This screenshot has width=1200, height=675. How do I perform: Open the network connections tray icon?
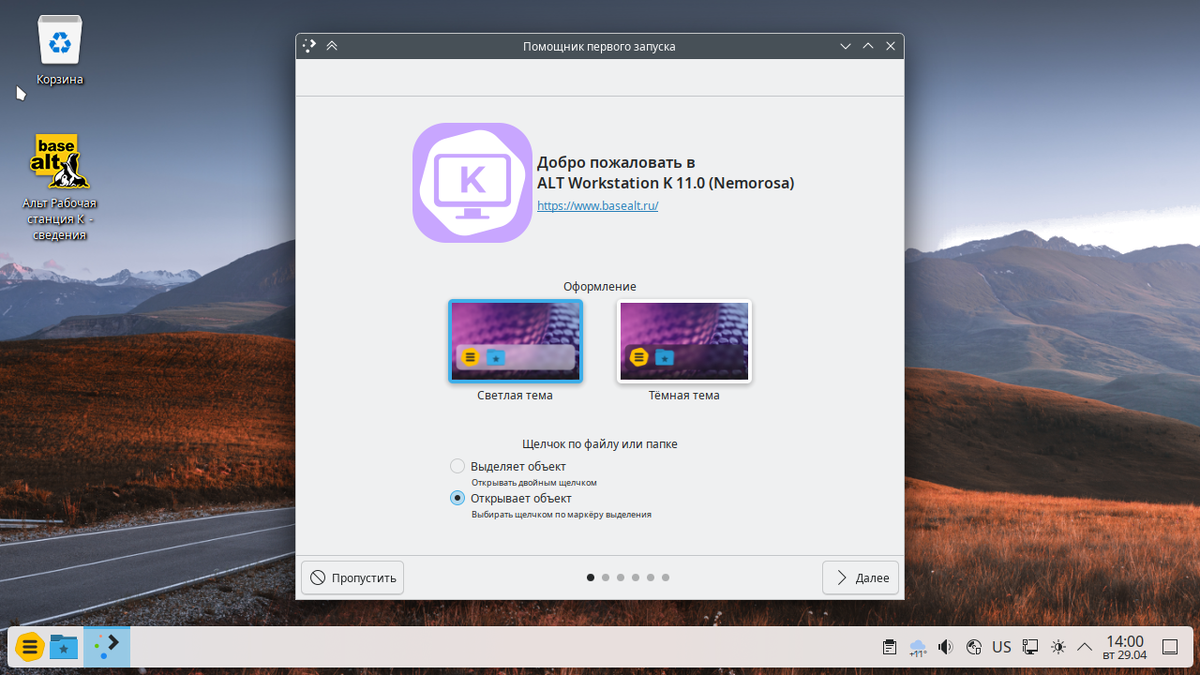click(1030, 647)
